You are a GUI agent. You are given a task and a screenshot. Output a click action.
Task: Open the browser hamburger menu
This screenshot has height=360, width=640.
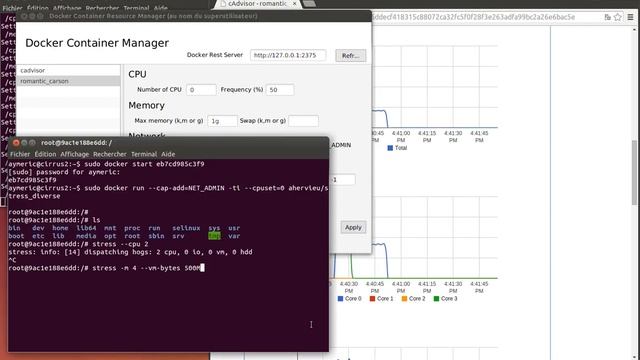(x=631, y=17)
